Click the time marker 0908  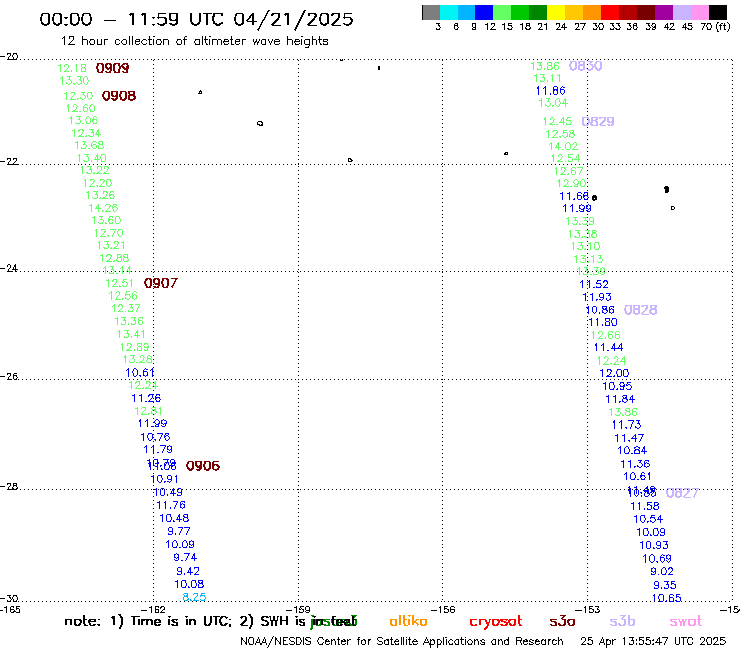119,96
